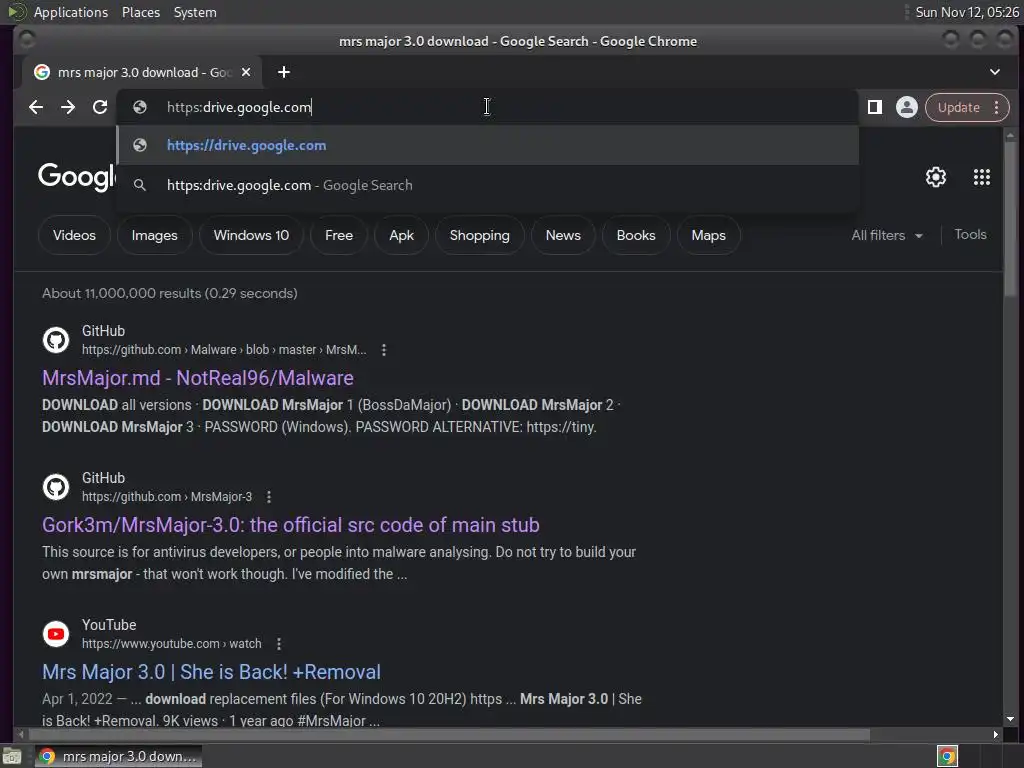The height and width of the screenshot is (768, 1024).
Task: Click the vertical page scrollbar
Action: click(1010, 219)
